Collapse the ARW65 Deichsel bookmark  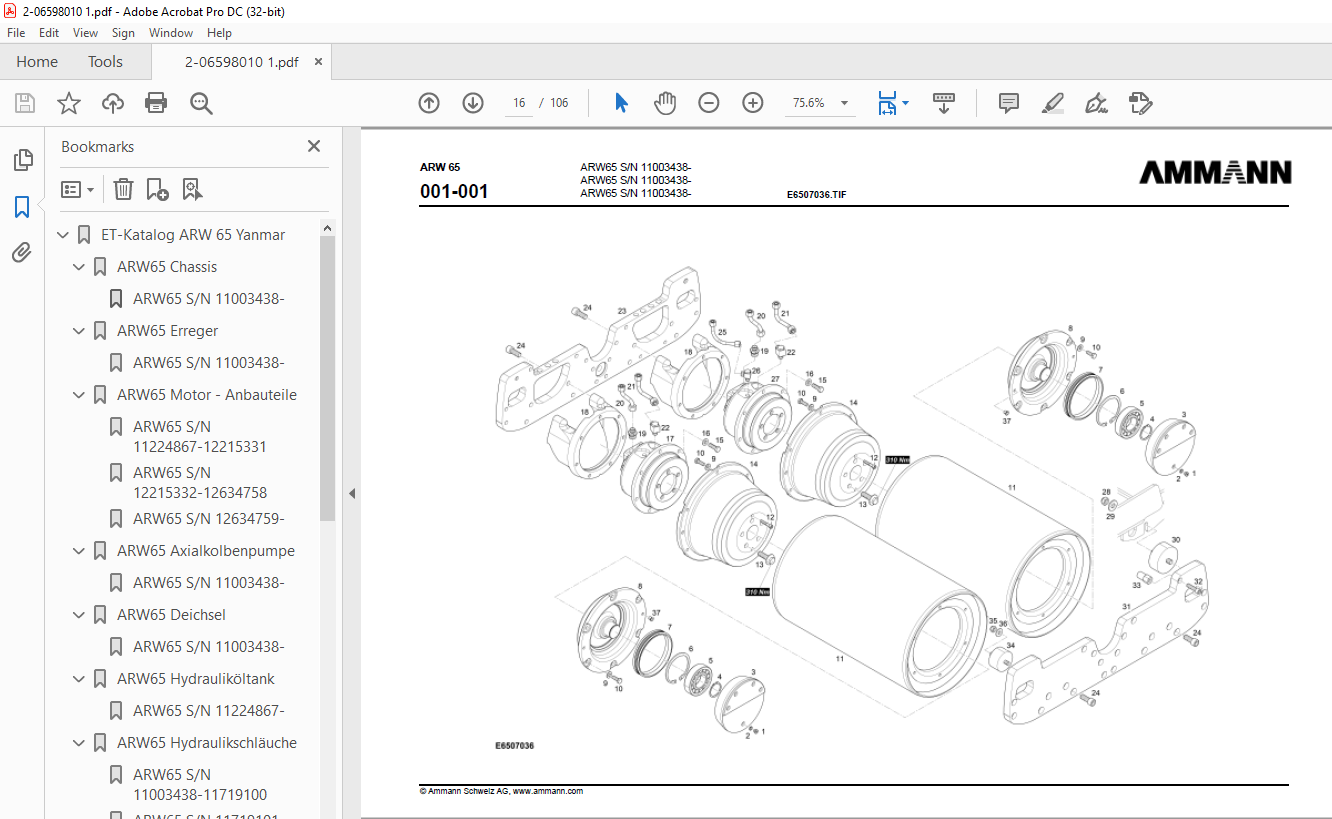(x=79, y=615)
